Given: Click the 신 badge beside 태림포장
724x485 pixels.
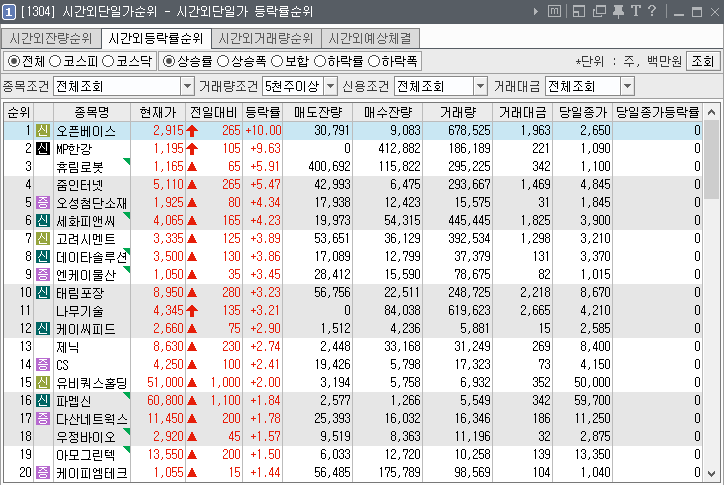Looking at the screenshot, I should pos(43,292).
